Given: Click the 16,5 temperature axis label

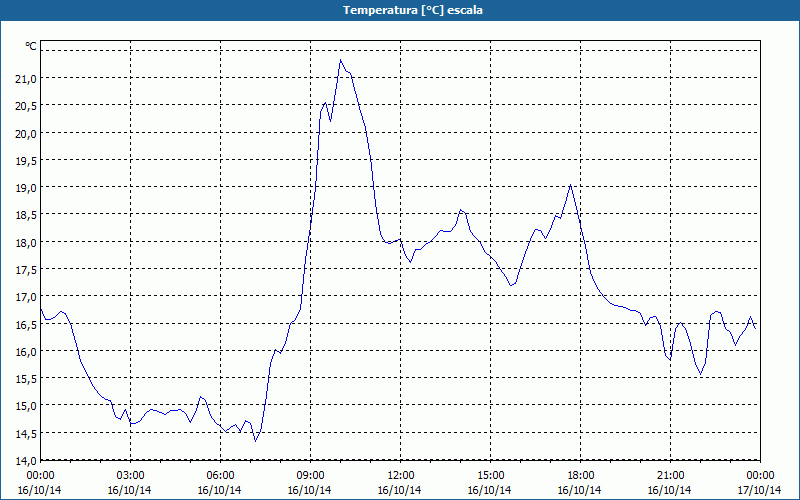Looking at the screenshot, I should (x=27, y=324).
